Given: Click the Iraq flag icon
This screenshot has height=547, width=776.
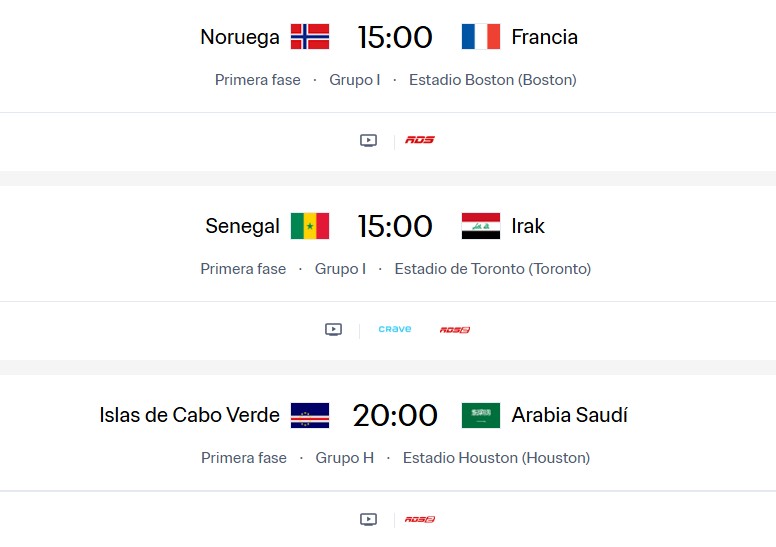Looking at the screenshot, I should point(480,226).
